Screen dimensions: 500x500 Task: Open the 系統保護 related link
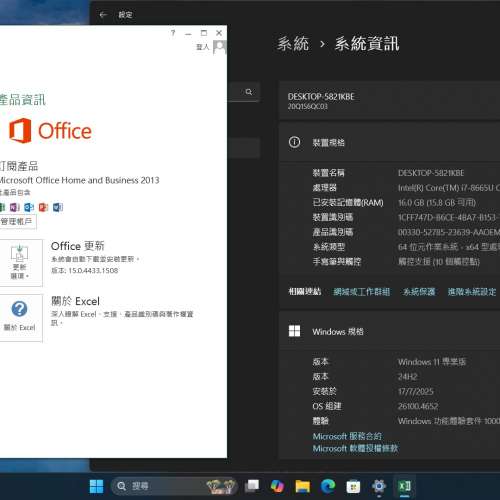[x=419, y=292]
